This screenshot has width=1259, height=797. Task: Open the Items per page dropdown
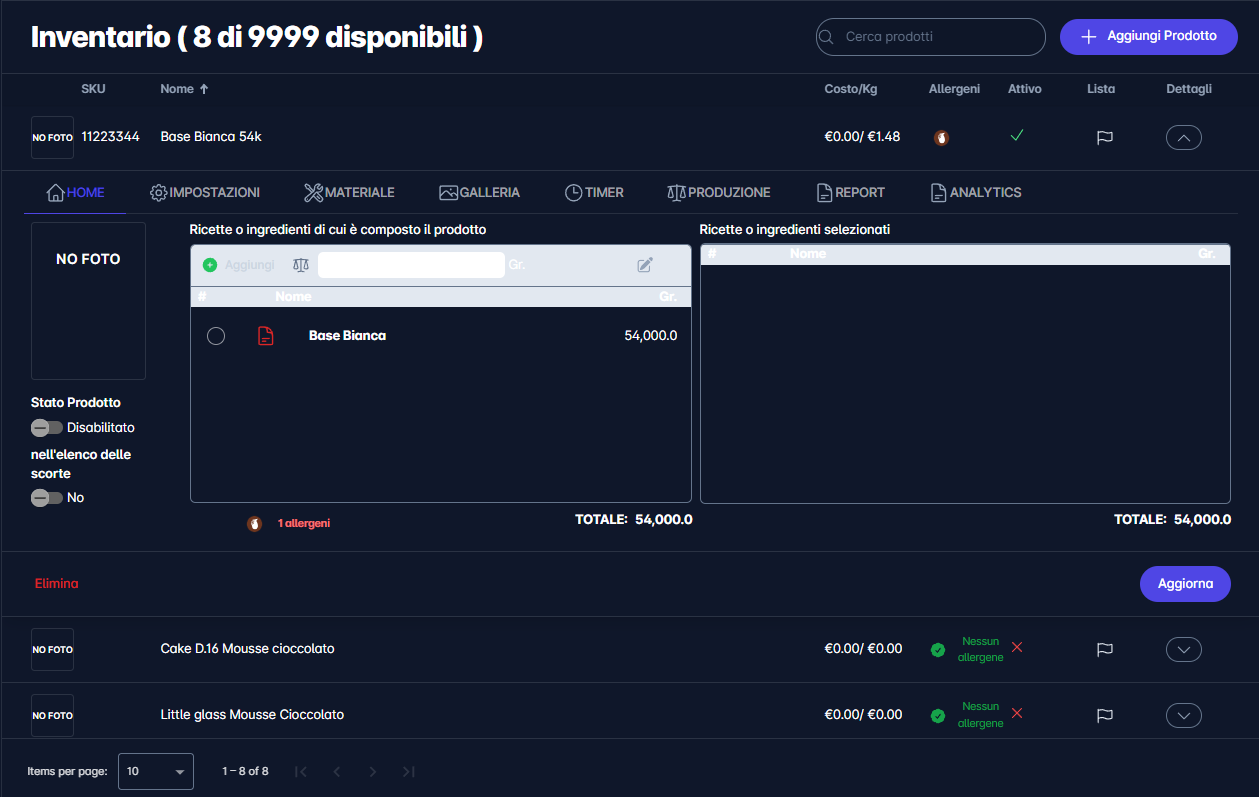[x=156, y=772]
